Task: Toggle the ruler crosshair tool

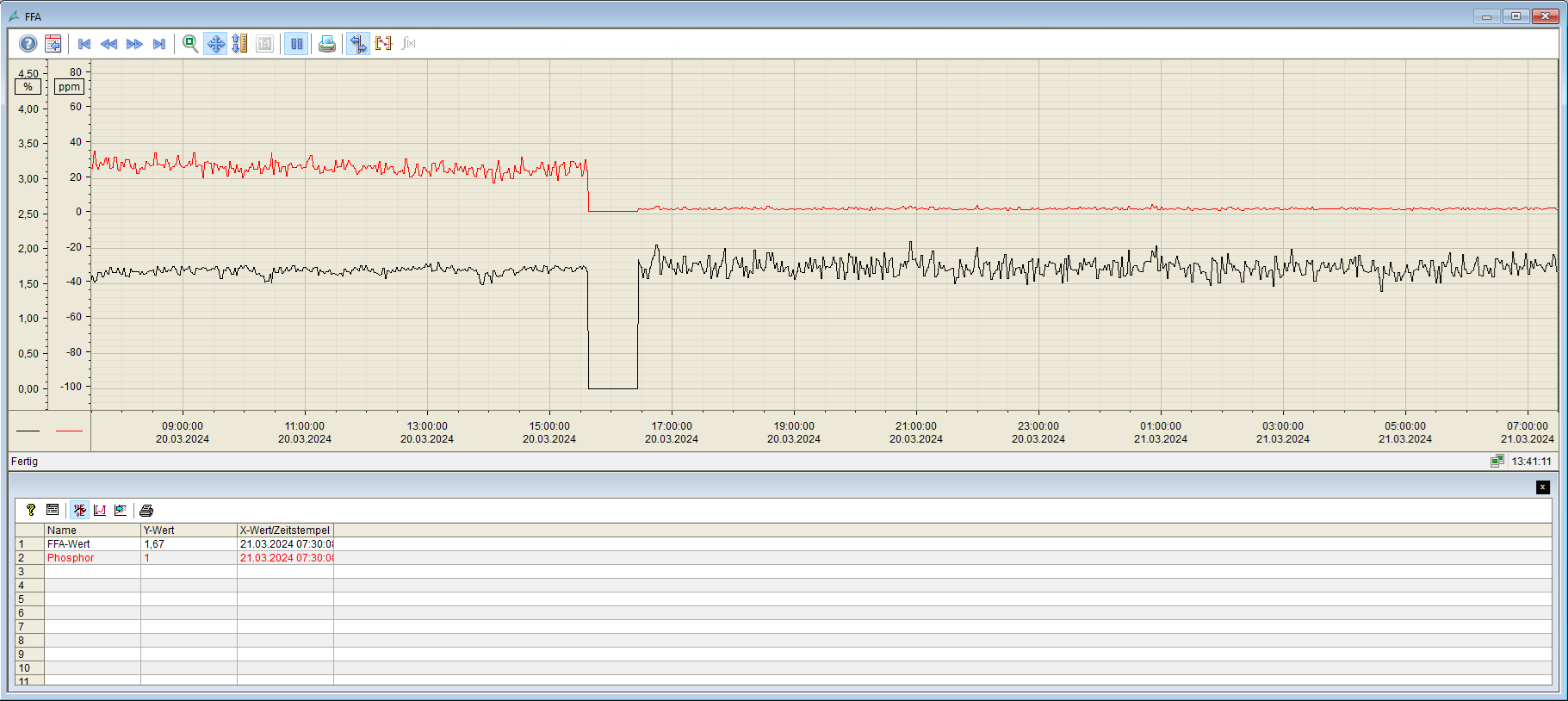Action: (x=358, y=43)
